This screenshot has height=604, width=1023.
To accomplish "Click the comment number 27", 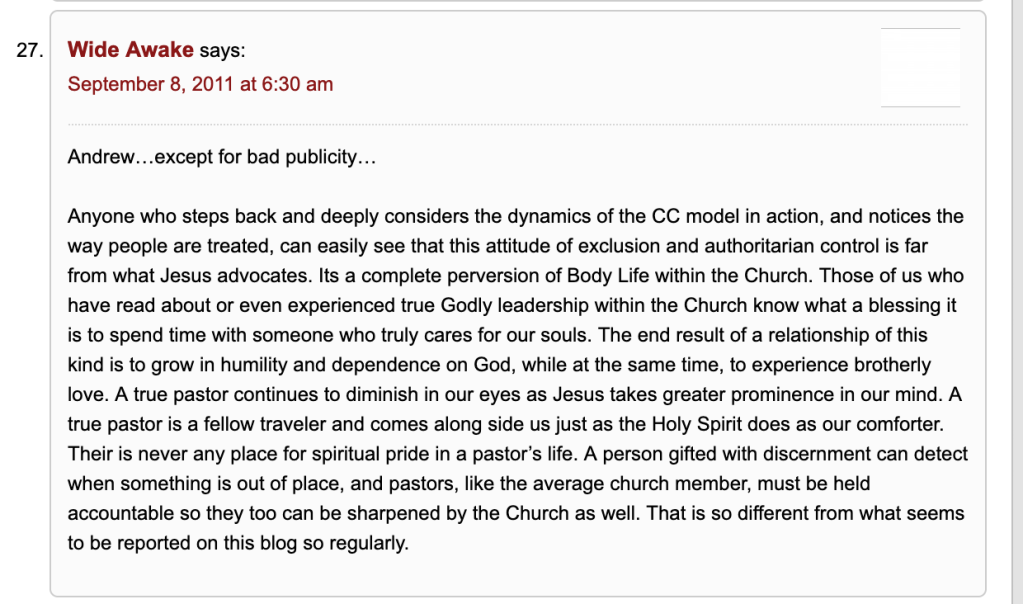I will click(x=29, y=51).
